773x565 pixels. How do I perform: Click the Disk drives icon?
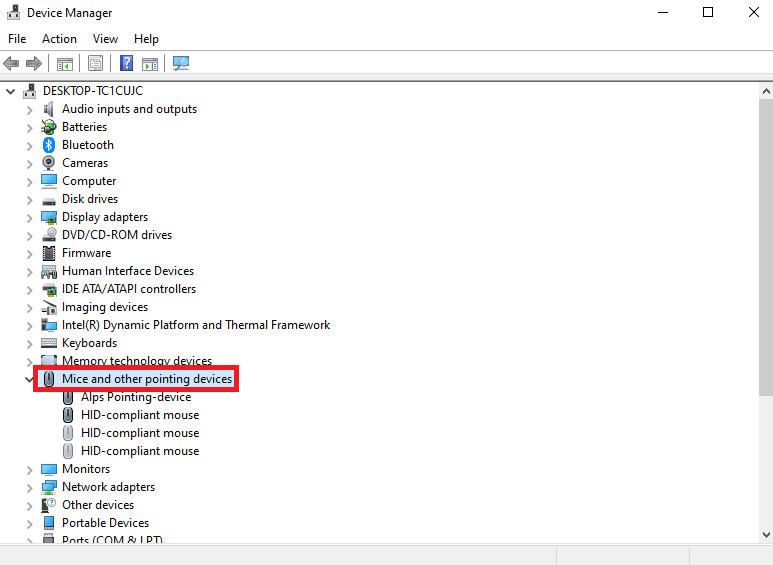[49, 200]
